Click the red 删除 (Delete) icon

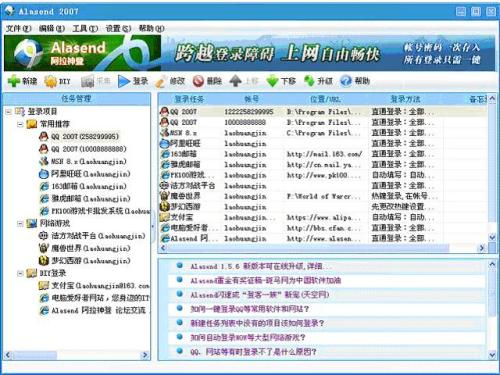pyautogui.click(x=199, y=81)
